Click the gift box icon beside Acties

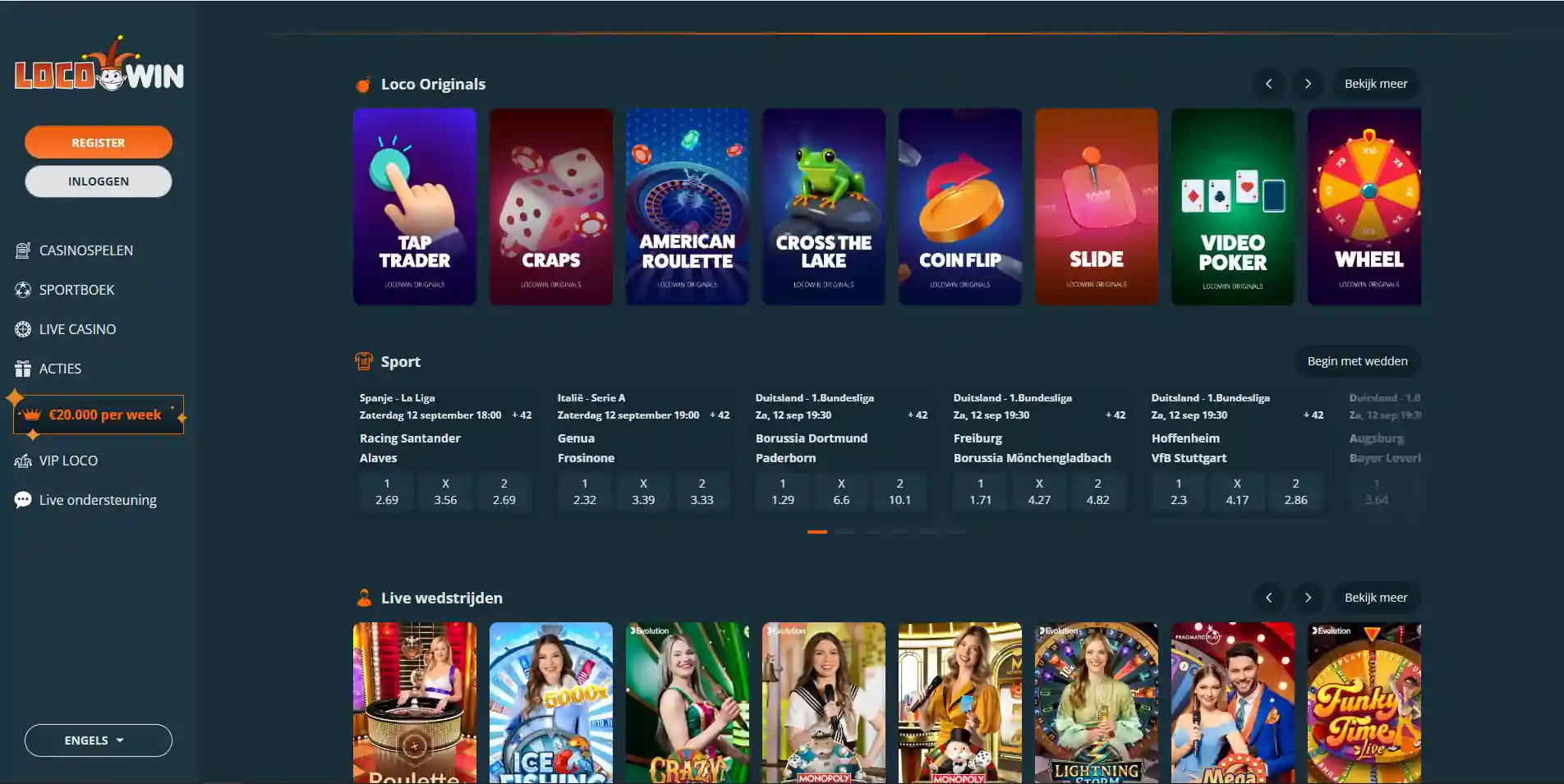[x=23, y=369]
